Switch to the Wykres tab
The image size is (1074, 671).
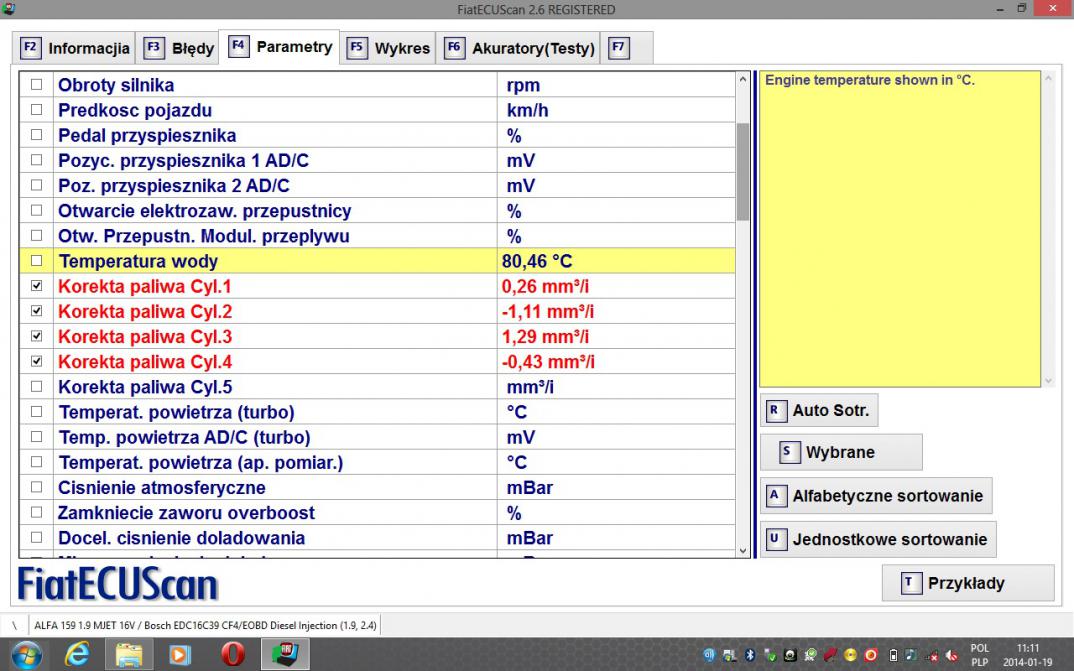pos(388,48)
